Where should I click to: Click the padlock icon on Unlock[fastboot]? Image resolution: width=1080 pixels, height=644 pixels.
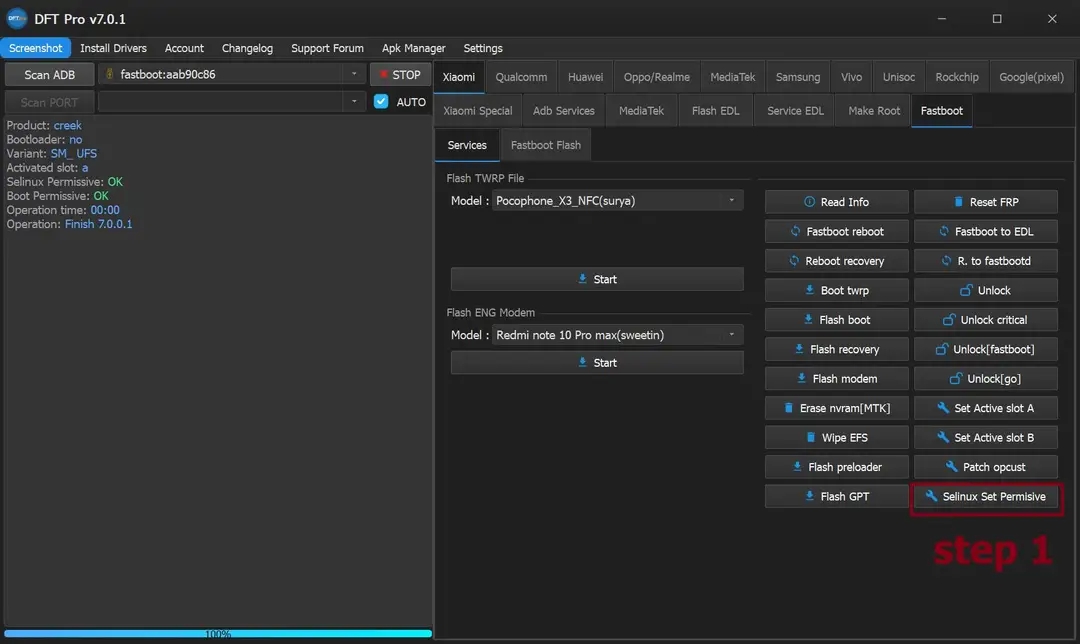tap(942, 349)
